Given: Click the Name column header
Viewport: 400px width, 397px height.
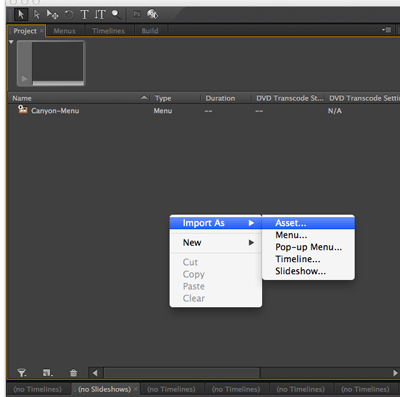Looking at the screenshot, I should pos(22,98).
